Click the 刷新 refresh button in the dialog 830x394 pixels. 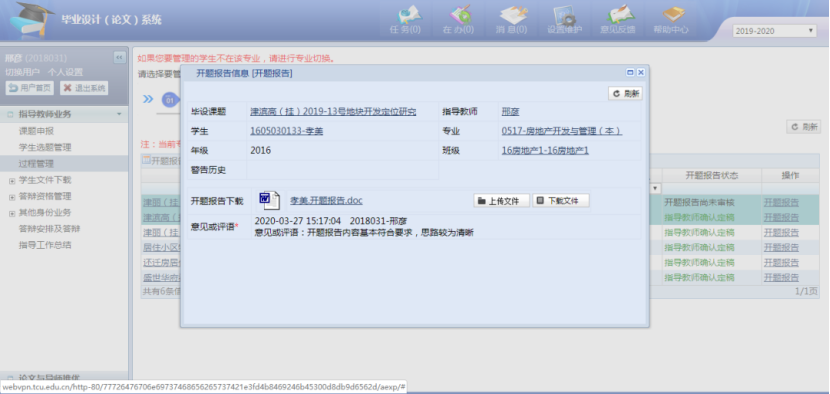pyautogui.click(x=626, y=94)
